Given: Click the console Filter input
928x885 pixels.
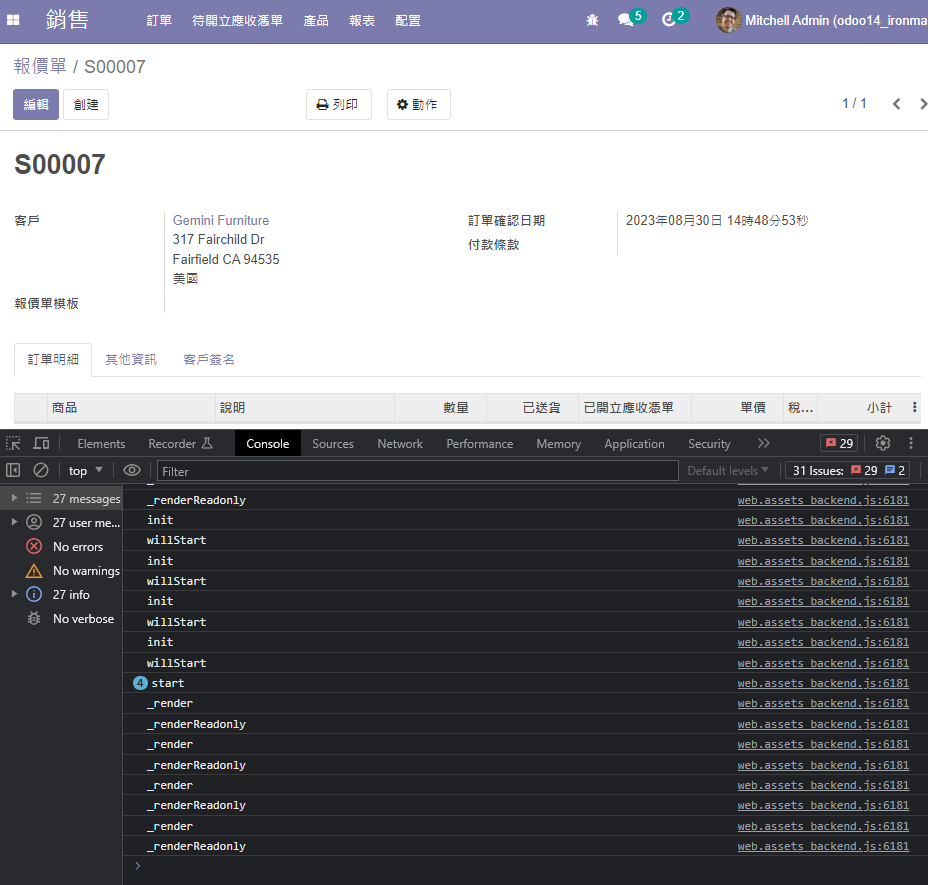Looking at the screenshot, I should (x=417, y=471).
